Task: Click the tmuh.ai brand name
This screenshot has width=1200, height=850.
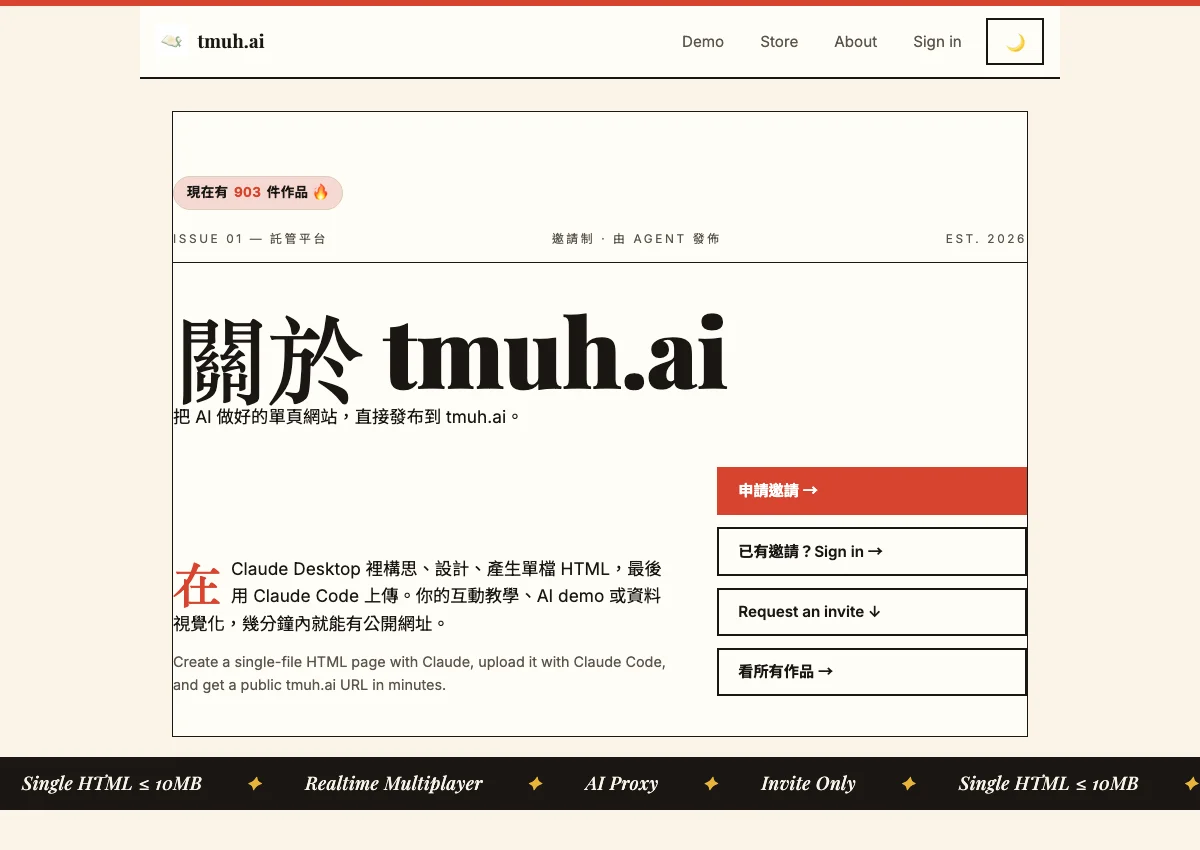Action: 231,41
